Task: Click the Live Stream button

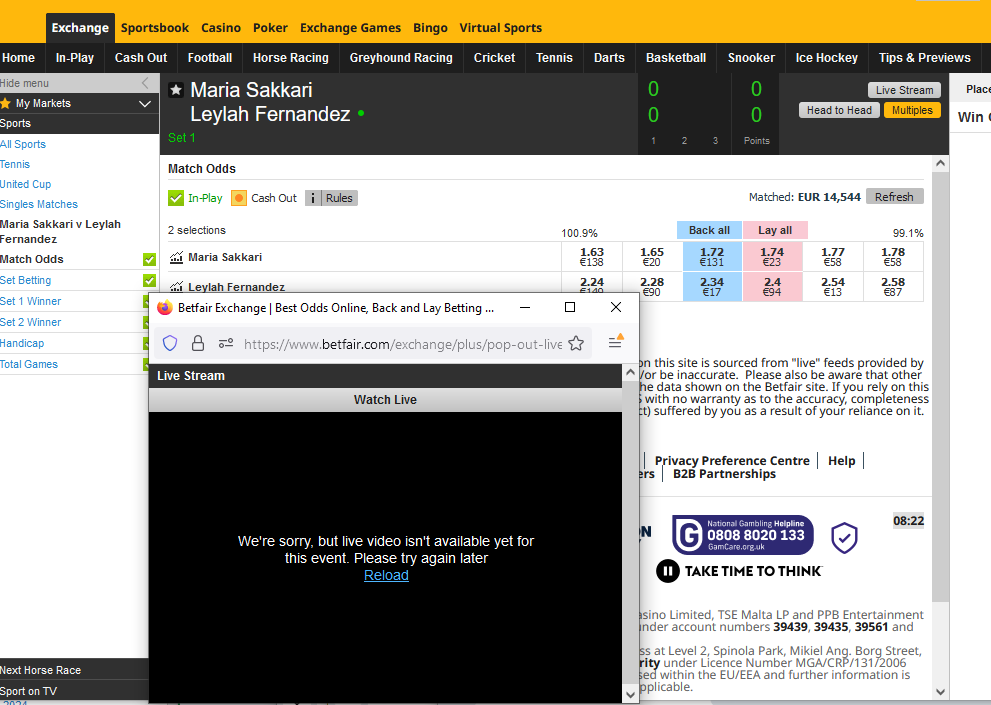Action: point(904,90)
